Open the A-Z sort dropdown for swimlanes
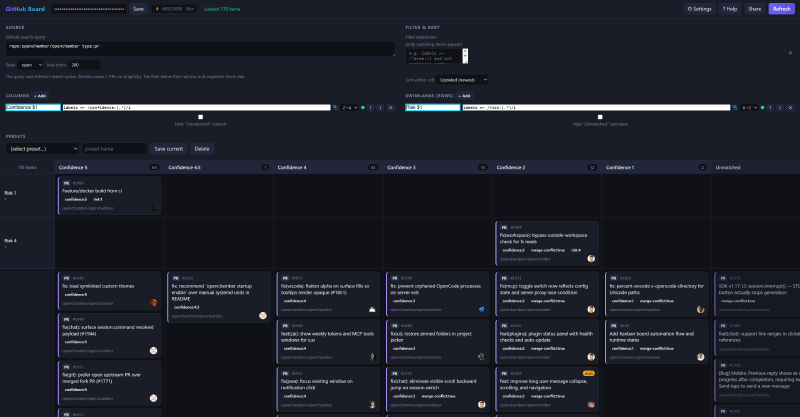Viewport: 800px width, 417px height. [x=749, y=108]
